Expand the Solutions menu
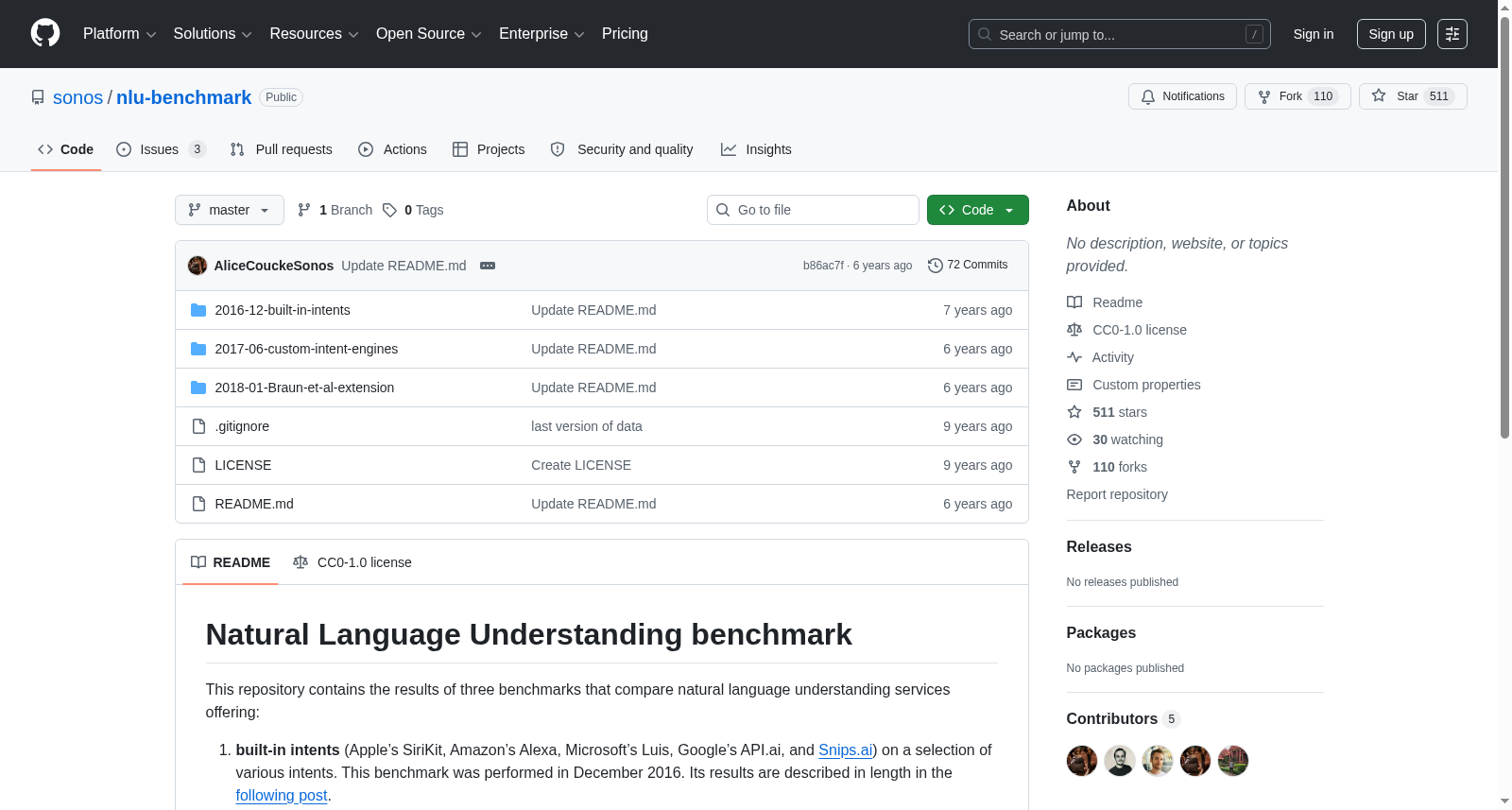This screenshot has height=810, width=1512. 213,34
